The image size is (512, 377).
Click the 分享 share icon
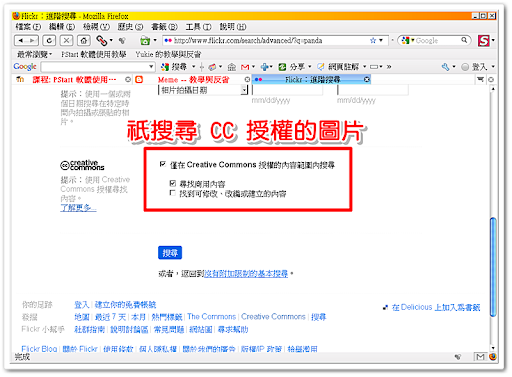pos(282,67)
